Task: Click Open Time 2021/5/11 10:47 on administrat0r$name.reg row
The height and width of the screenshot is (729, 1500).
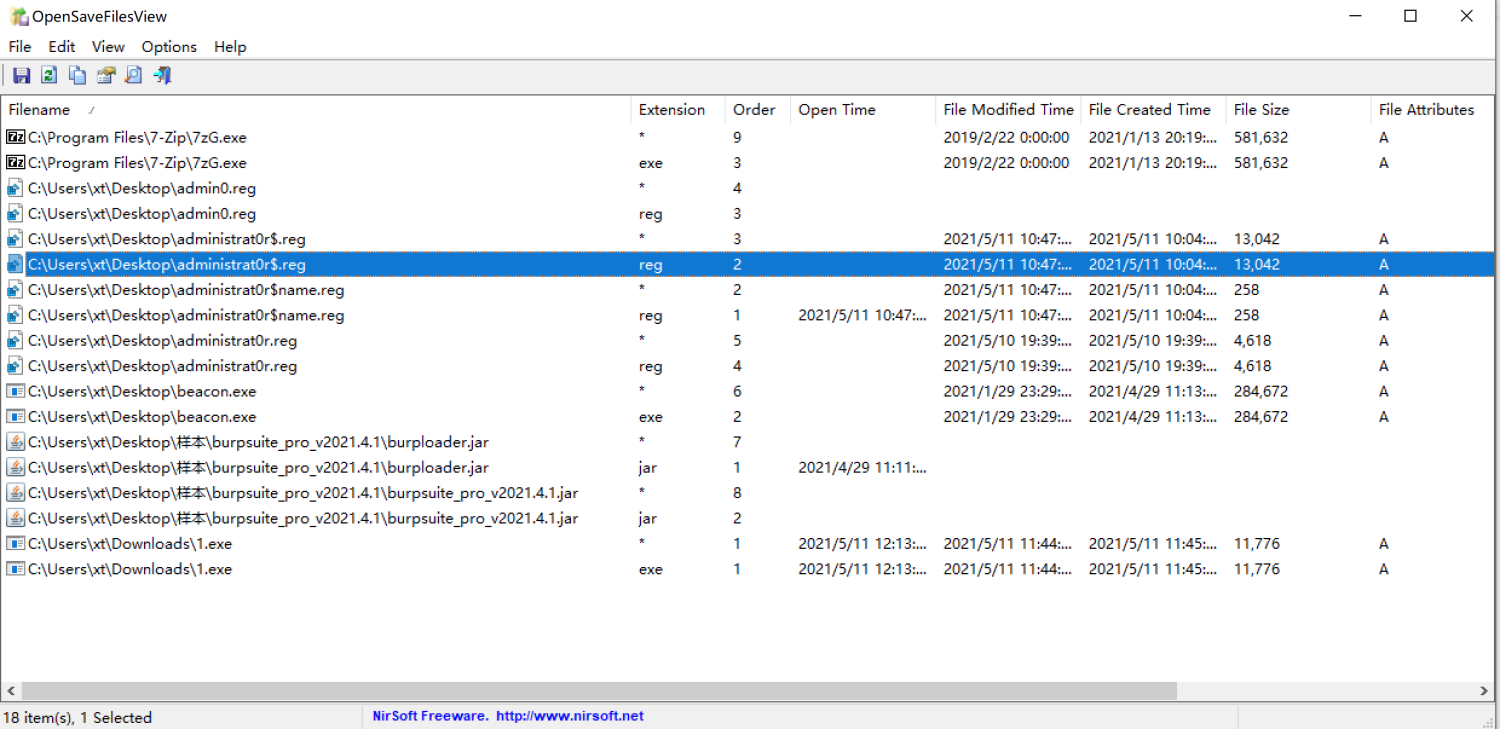Action: 863,315
